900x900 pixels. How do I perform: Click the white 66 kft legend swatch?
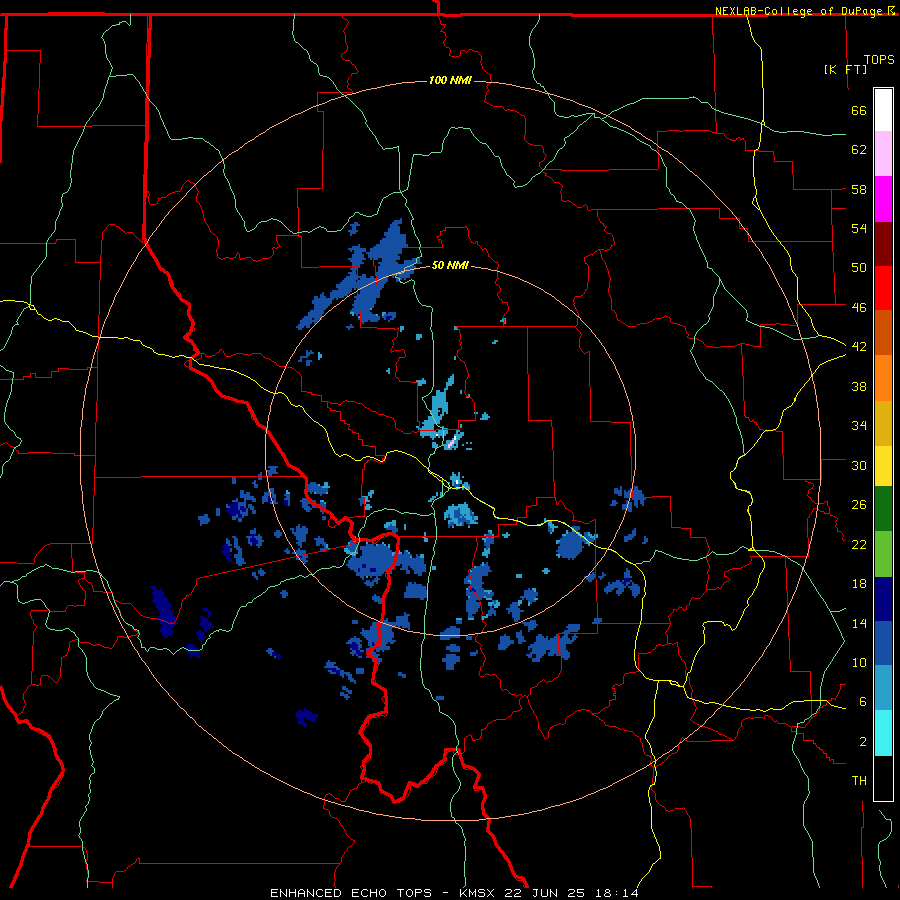tap(883, 110)
